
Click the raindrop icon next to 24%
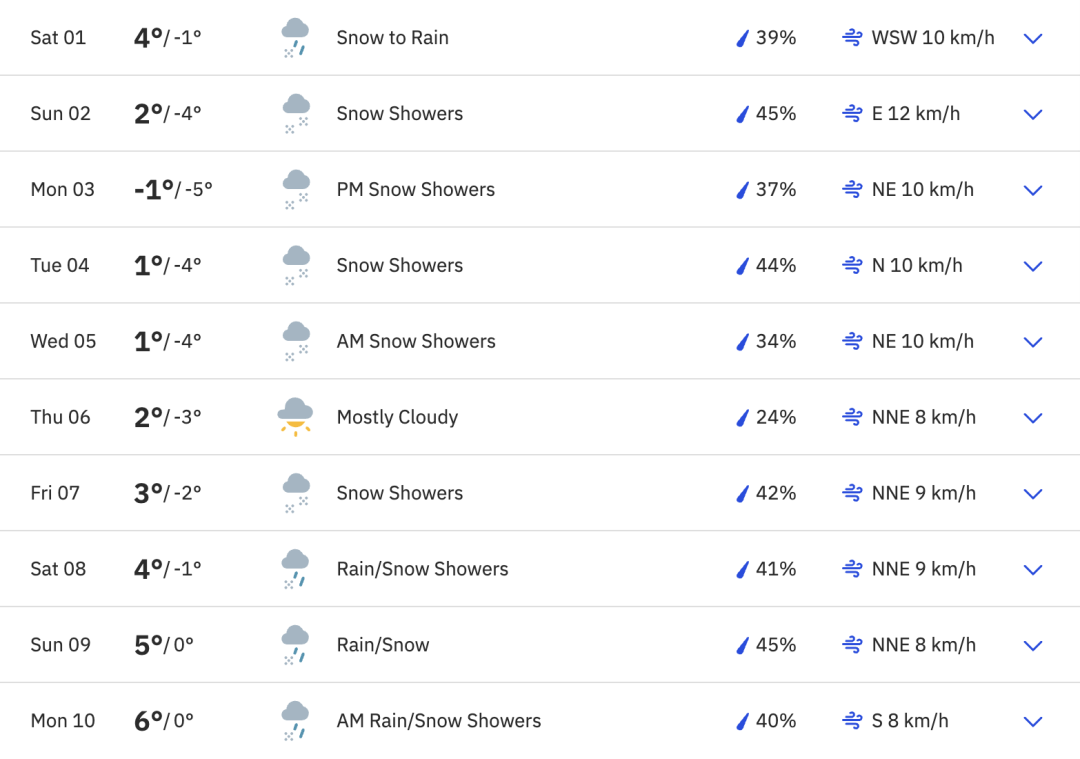742,418
